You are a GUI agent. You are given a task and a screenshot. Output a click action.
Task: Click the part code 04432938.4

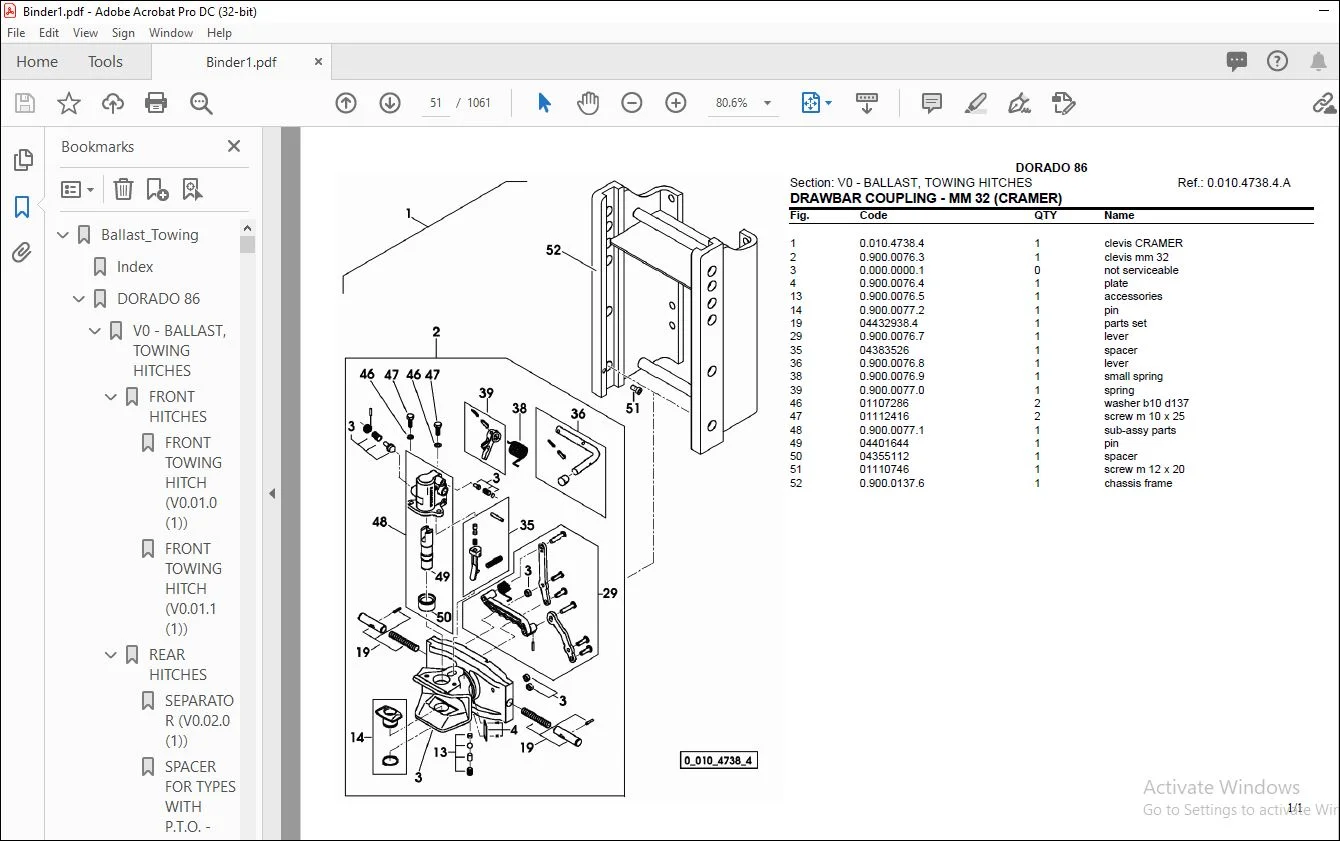tap(888, 323)
